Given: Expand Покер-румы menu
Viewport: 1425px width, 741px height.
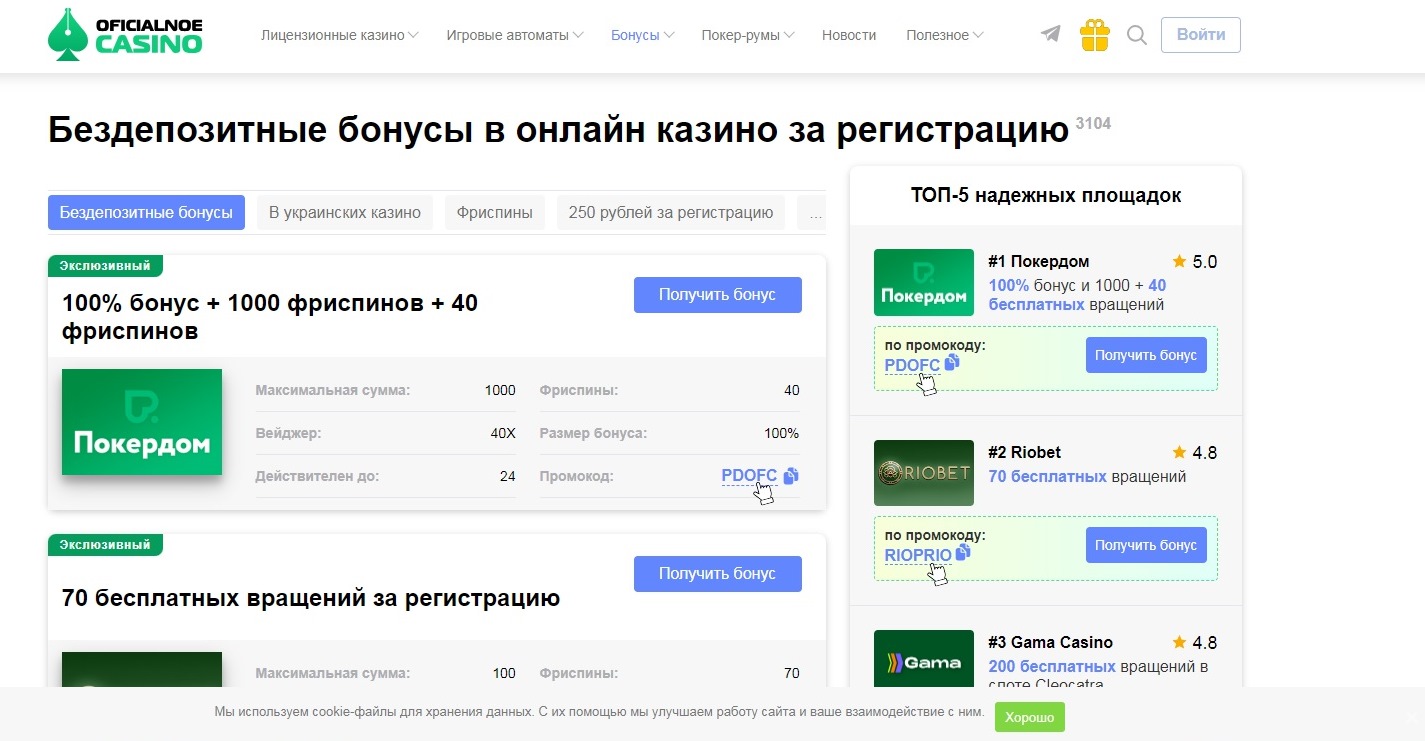Looking at the screenshot, I should pyautogui.click(x=748, y=35).
